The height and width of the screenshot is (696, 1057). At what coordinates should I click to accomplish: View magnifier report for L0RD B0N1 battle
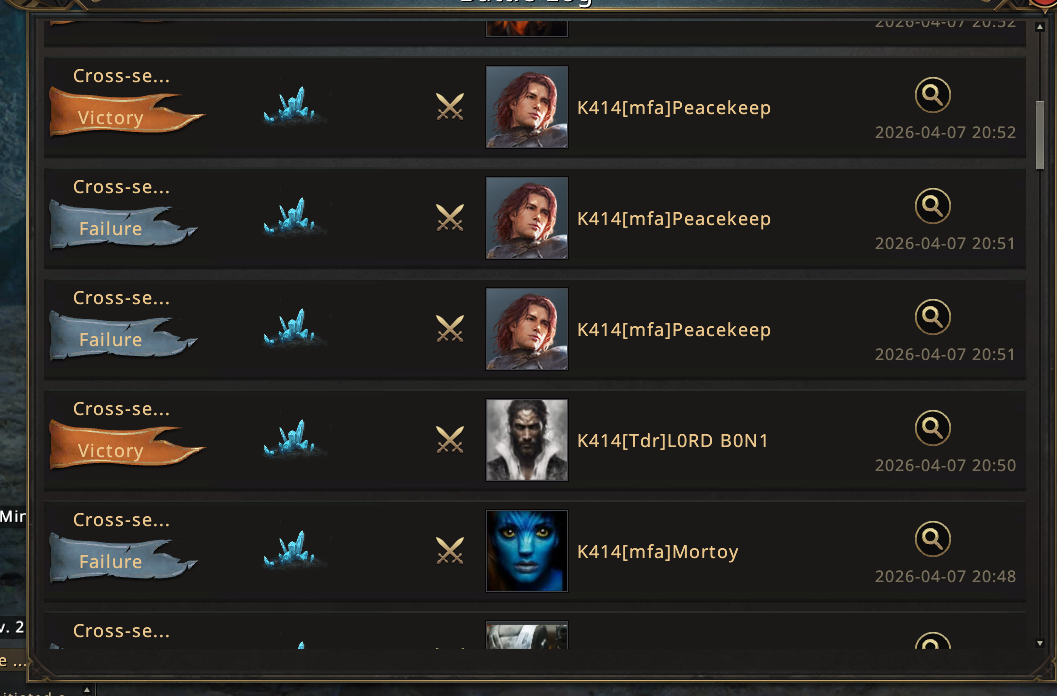coord(932,428)
